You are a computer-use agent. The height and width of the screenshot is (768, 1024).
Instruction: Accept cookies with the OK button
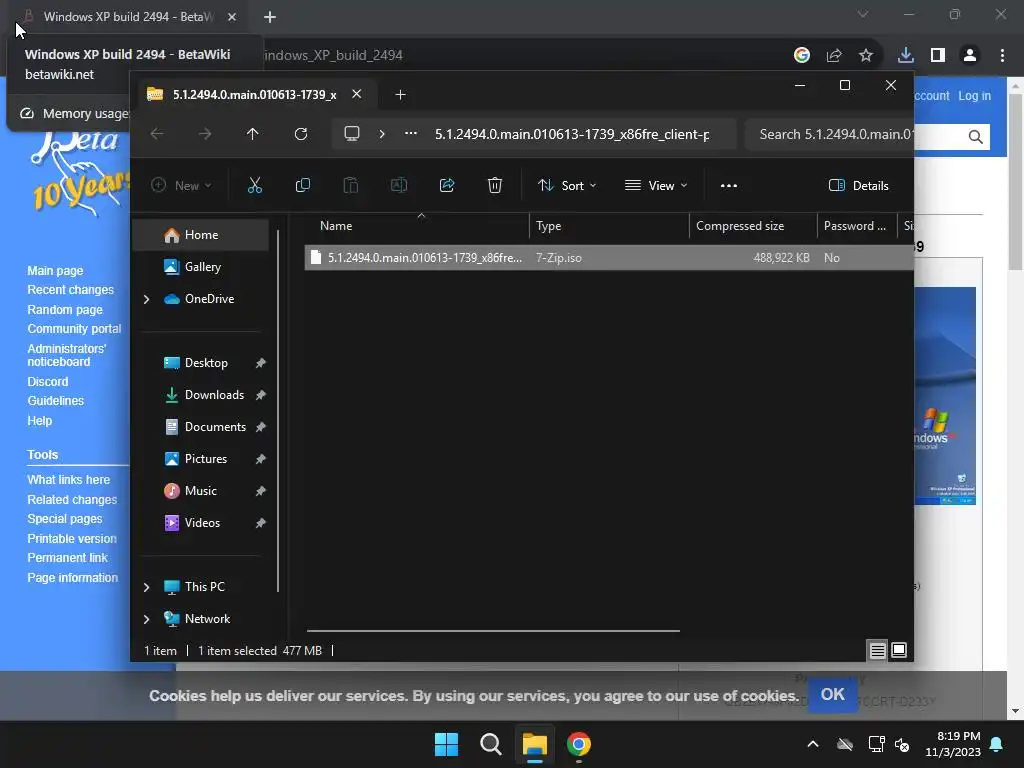(833, 694)
